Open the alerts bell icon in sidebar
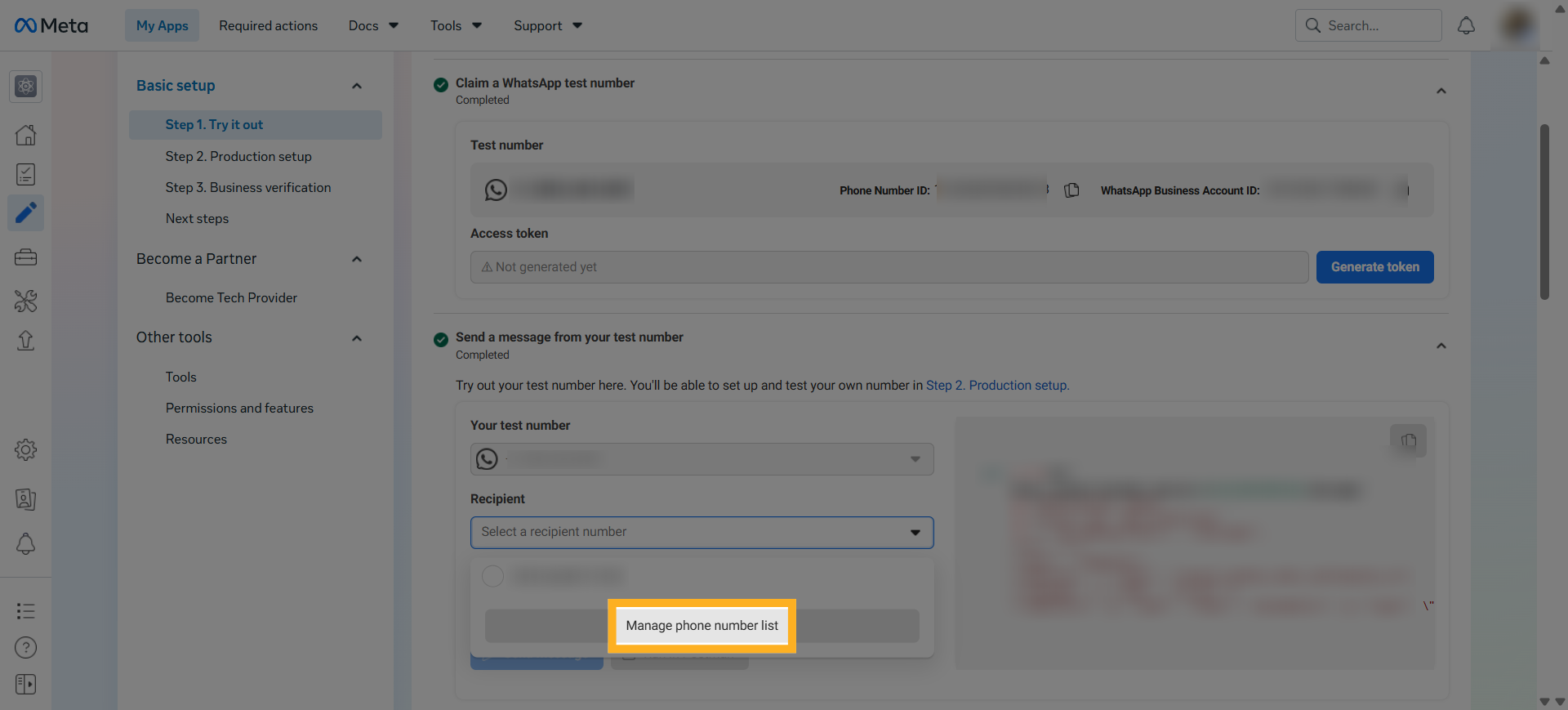 25,543
